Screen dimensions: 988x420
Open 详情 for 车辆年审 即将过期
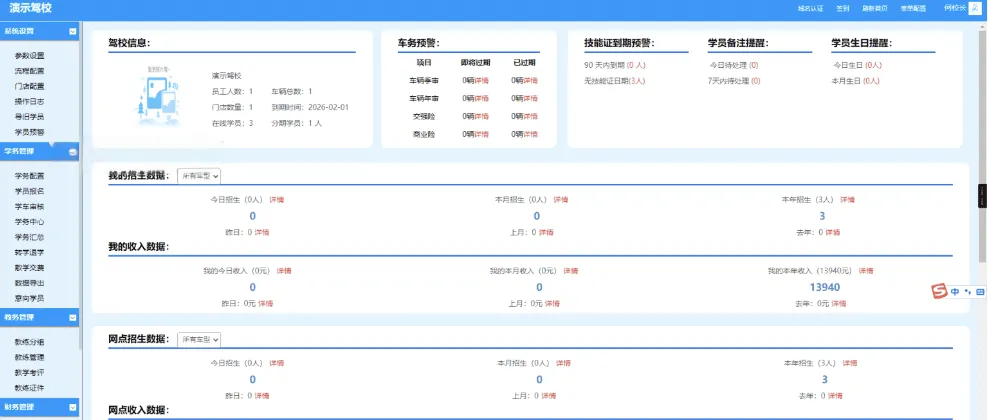click(x=482, y=99)
